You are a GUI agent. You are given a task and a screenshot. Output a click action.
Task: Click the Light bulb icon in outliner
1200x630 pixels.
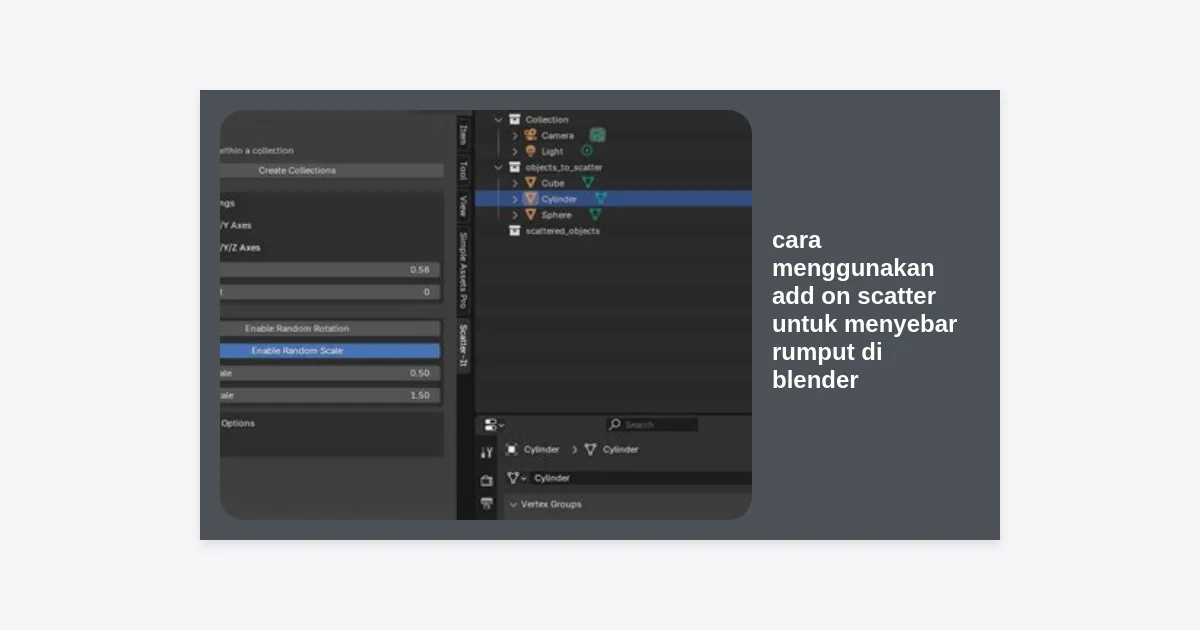[x=531, y=151]
